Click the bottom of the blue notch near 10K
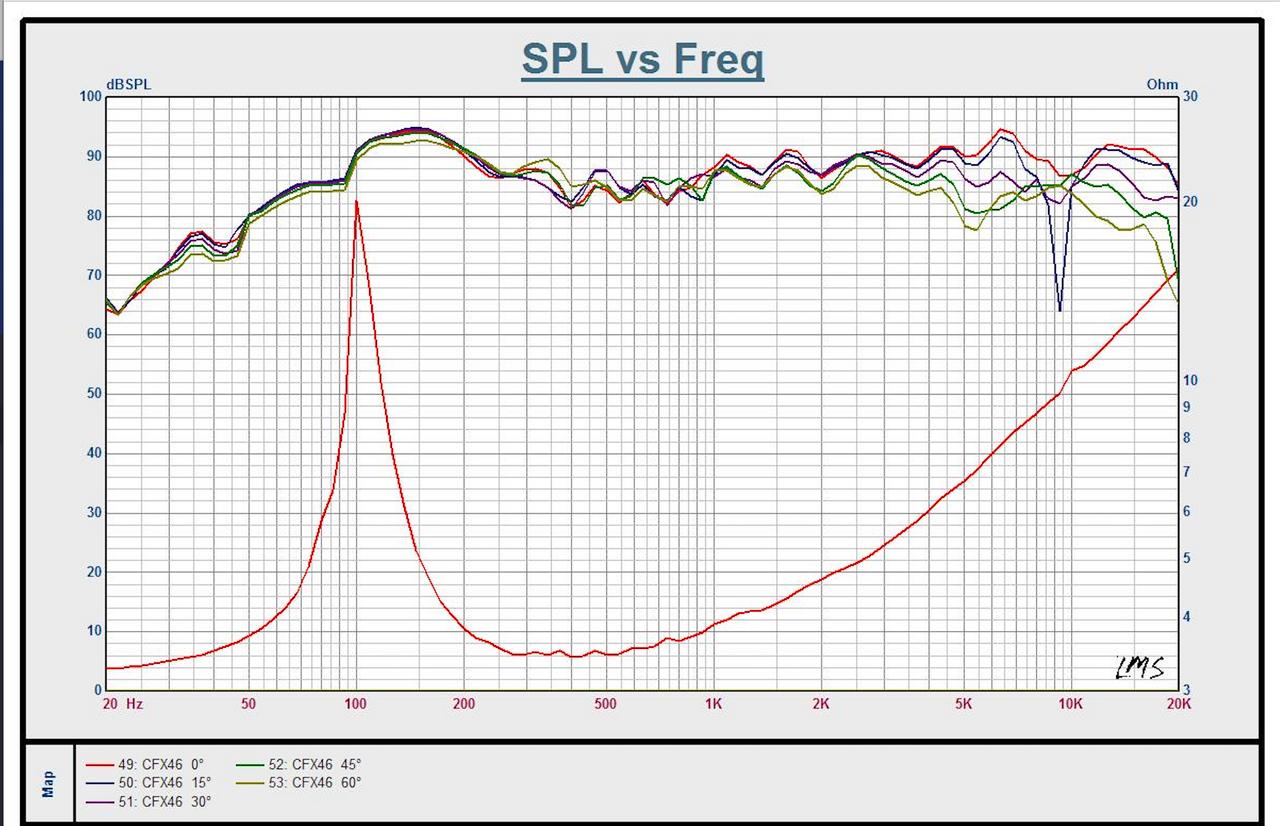Viewport: 1280px width, 826px height. coord(1059,310)
